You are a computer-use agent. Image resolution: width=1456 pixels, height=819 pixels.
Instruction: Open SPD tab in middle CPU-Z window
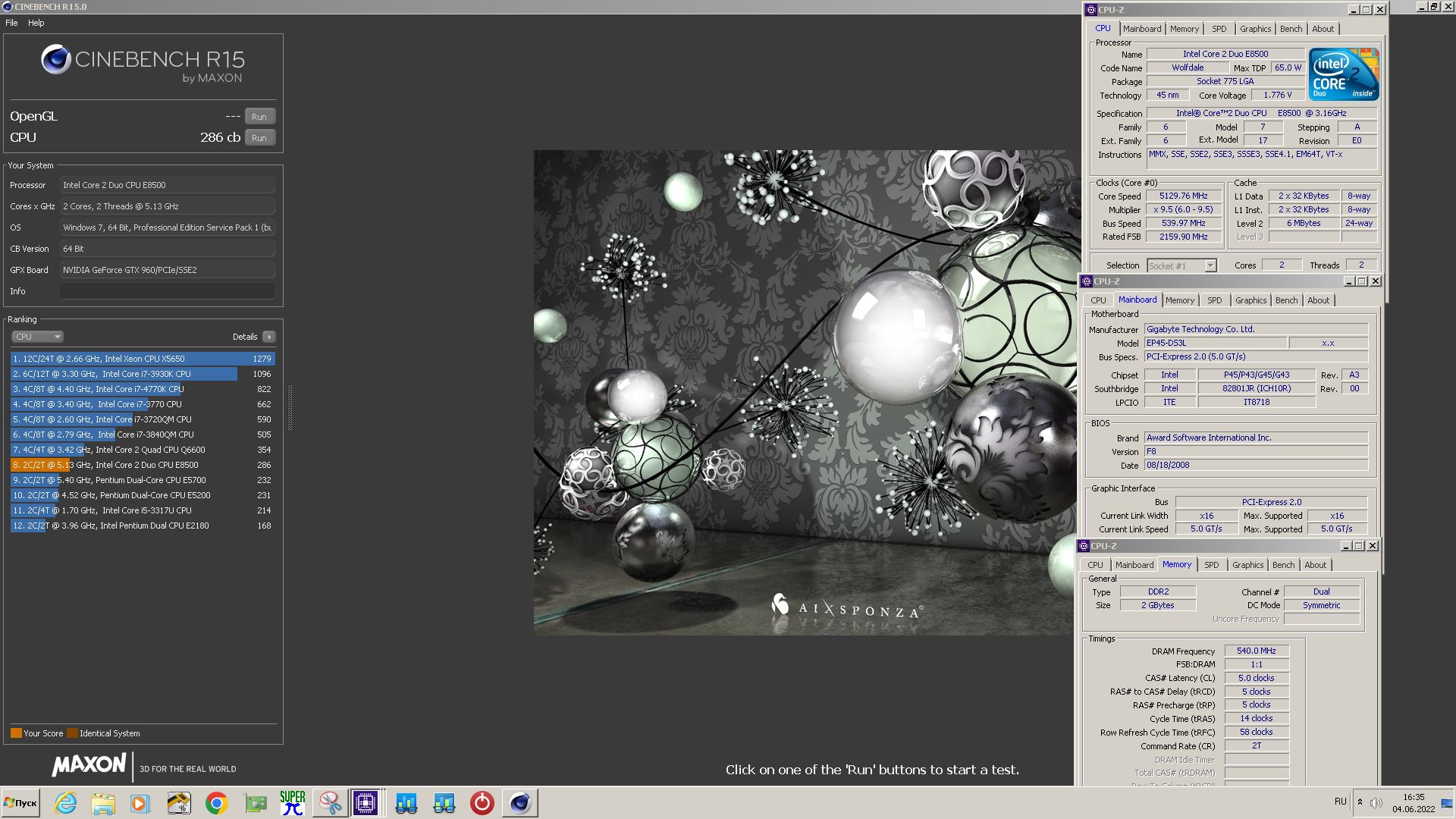click(x=1214, y=300)
